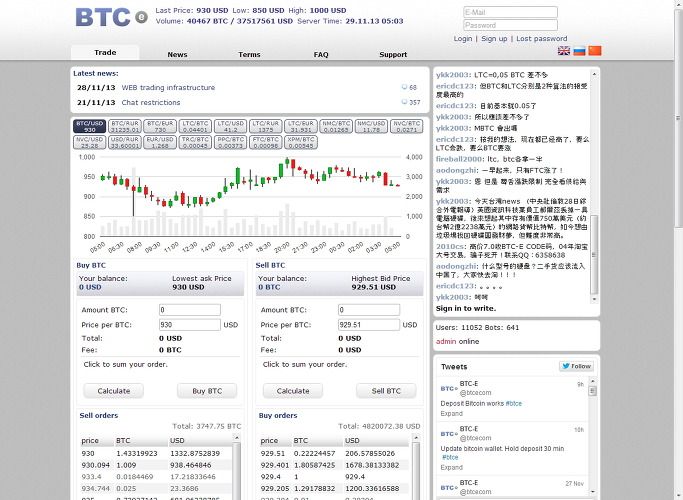Select the LTC/USD pair tab
This screenshot has width=683, height=500.
tap(230, 126)
